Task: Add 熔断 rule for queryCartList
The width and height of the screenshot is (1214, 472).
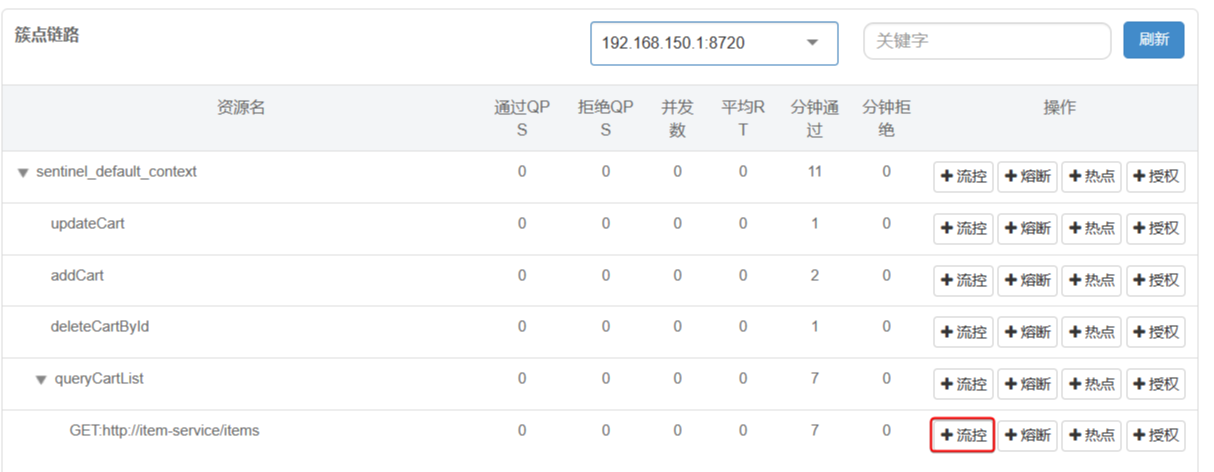Action: coord(1027,384)
